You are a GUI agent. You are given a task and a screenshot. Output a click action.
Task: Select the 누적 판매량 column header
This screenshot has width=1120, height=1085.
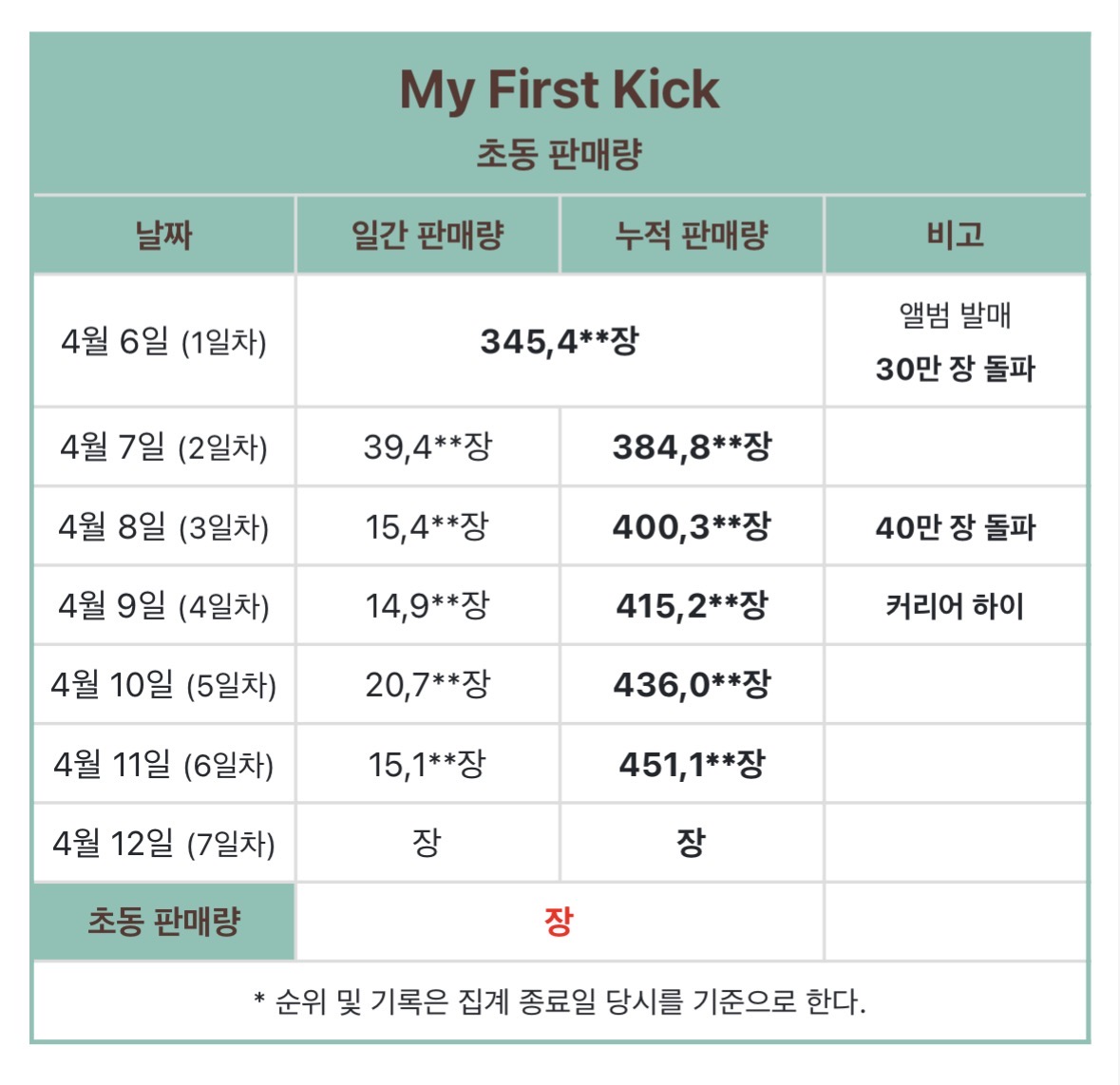(692, 236)
